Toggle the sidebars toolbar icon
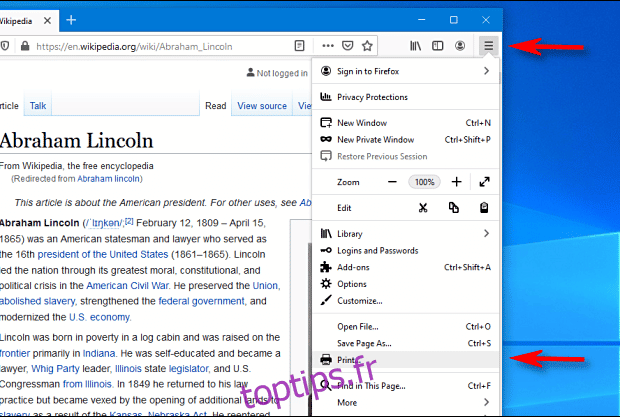620x417 pixels. coord(438,46)
